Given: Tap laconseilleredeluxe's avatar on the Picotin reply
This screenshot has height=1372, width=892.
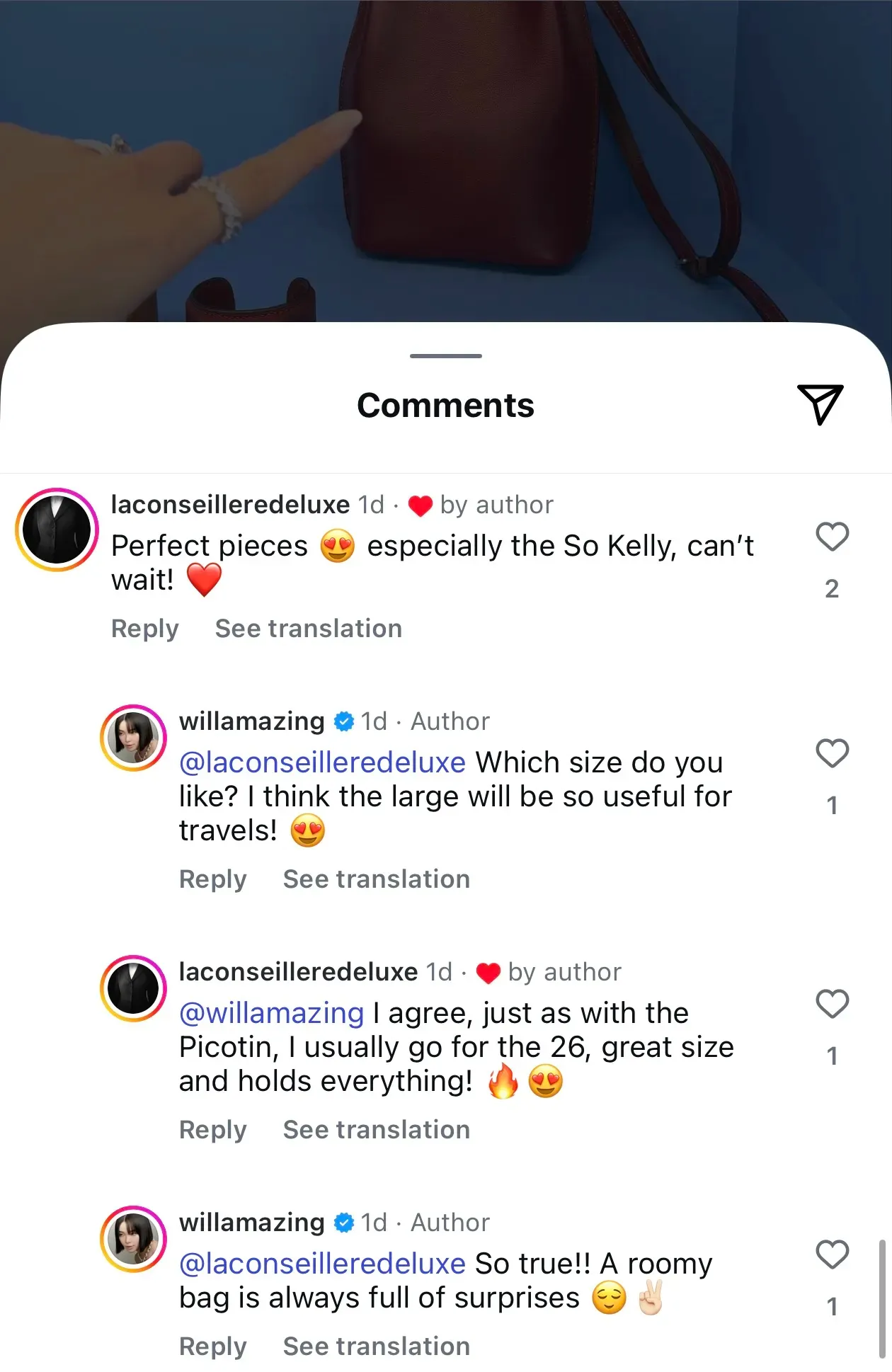Looking at the screenshot, I should click(x=134, y=988).
